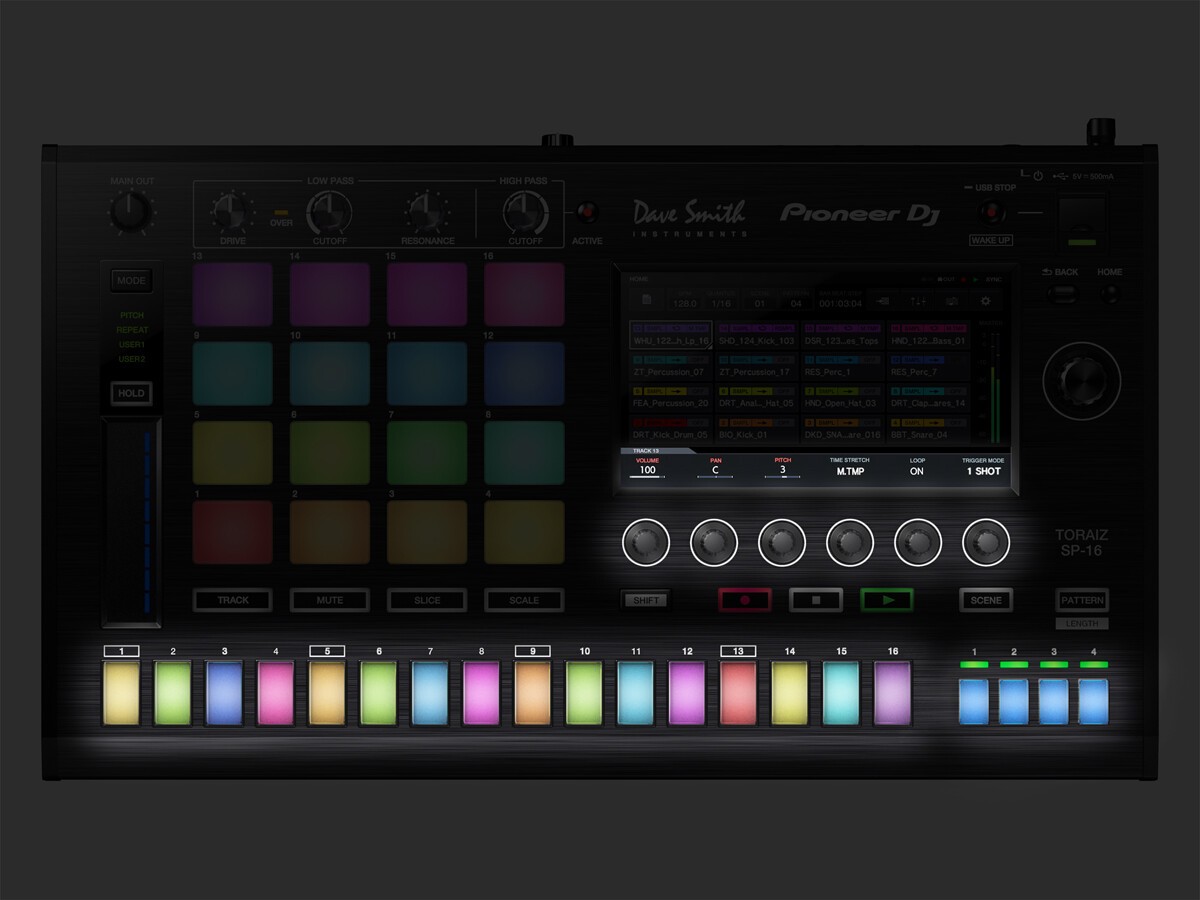The image size is (1200, 900).
Task: Enable MUTE mode below the pads
Action: tap(329, 600)
